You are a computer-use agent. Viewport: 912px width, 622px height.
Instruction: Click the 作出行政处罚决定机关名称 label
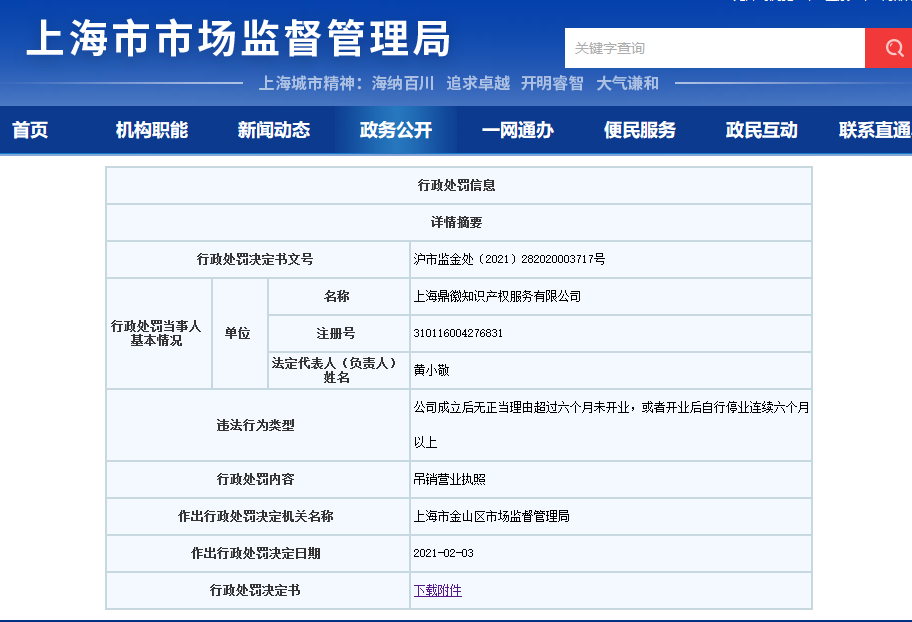click(x=255, y=516)
